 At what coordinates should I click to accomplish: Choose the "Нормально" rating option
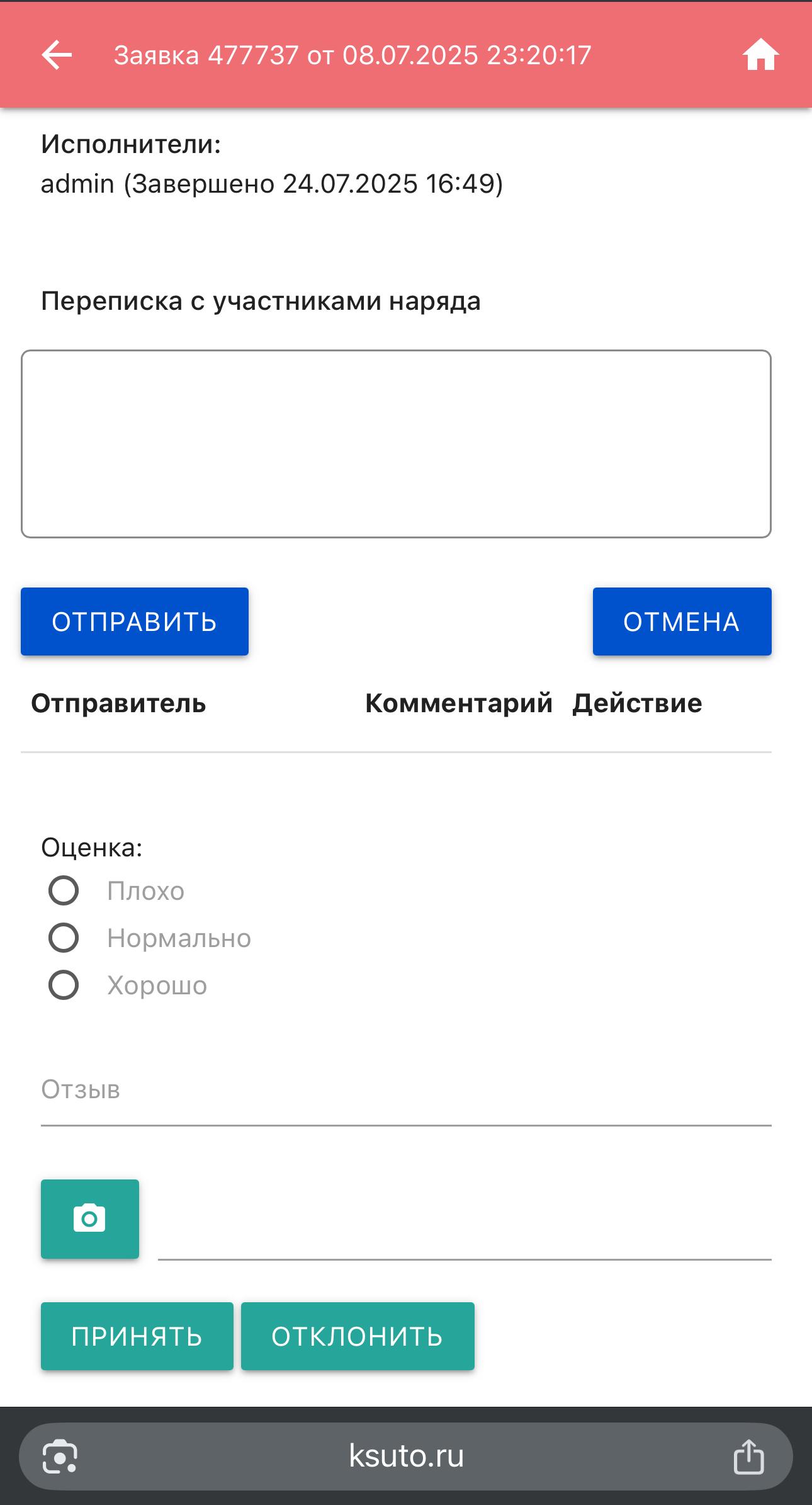[64, 938]
